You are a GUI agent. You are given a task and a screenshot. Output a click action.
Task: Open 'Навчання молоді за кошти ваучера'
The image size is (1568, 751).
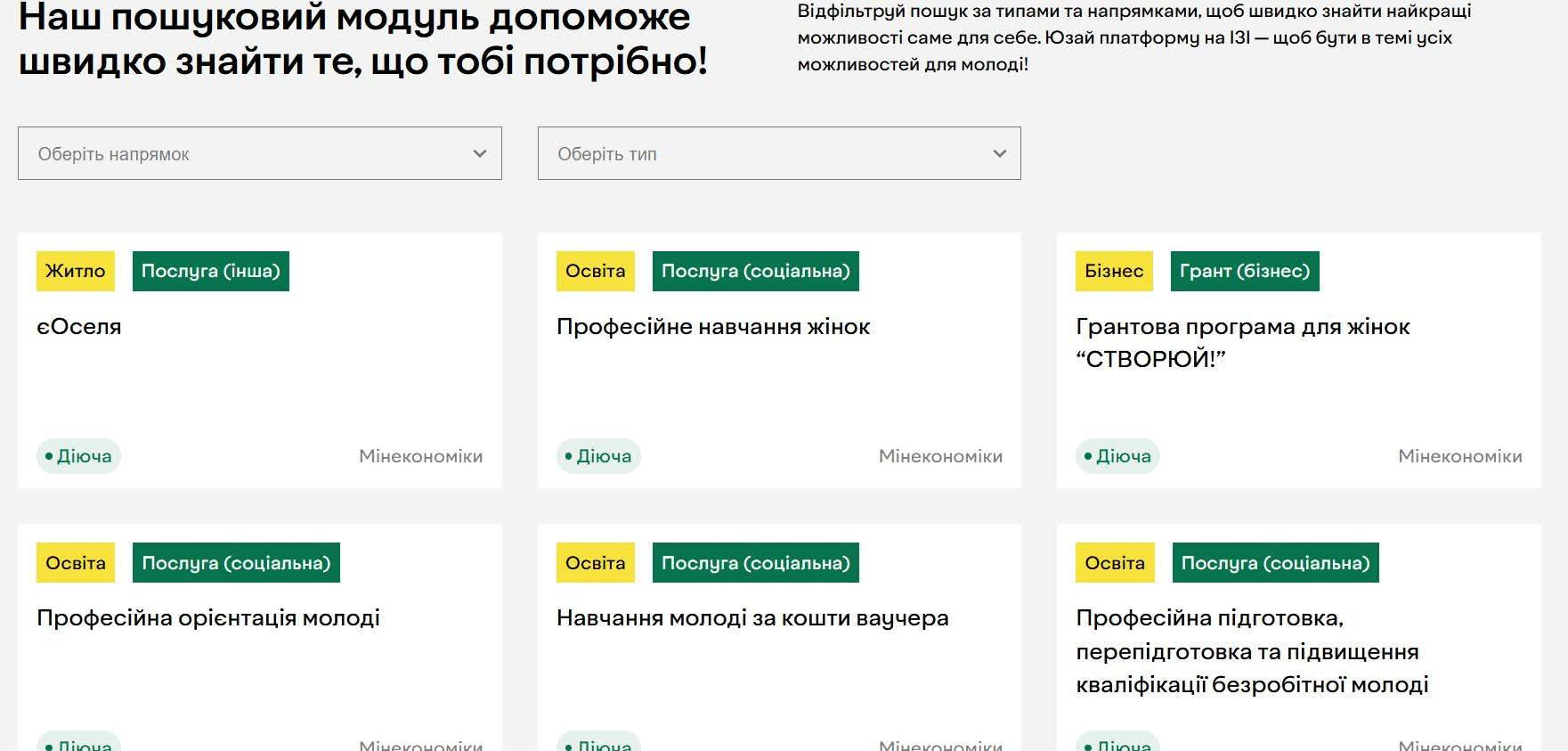pyautogui.click(x=752, y=618)
